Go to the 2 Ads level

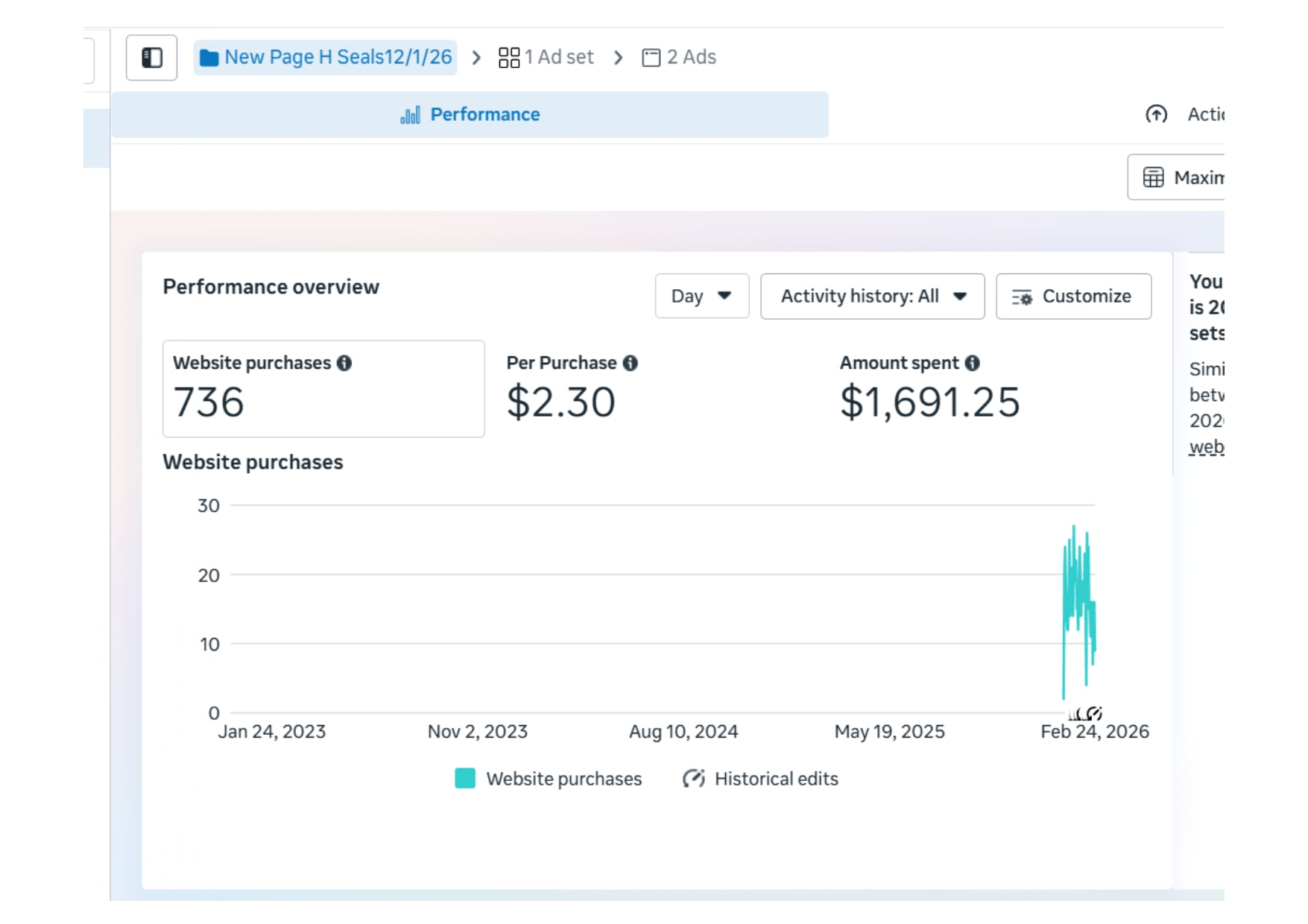[x=679, y=57]
